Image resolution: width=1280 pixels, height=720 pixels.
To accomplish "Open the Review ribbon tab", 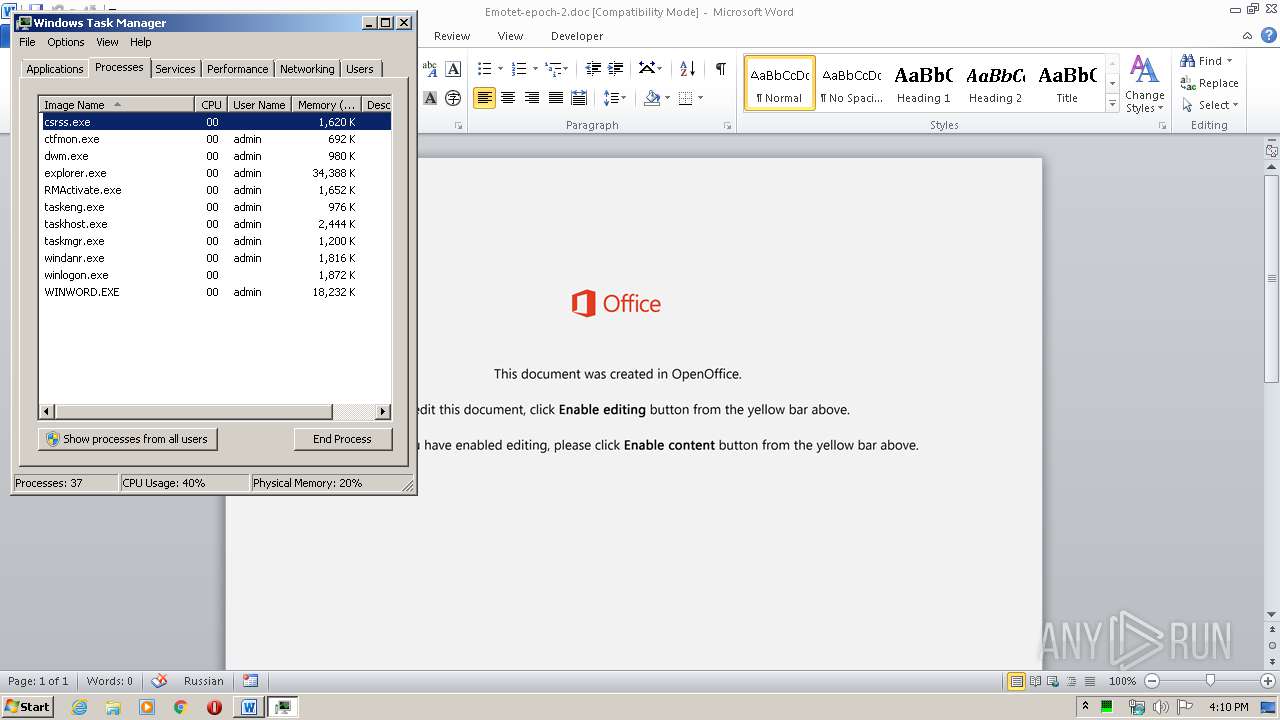I will (x=451, y=36).
